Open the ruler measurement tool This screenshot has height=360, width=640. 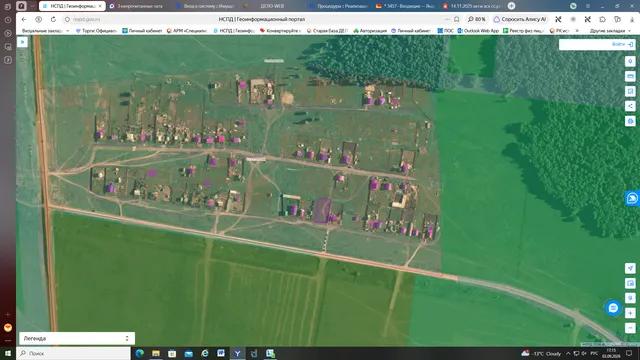630,76
